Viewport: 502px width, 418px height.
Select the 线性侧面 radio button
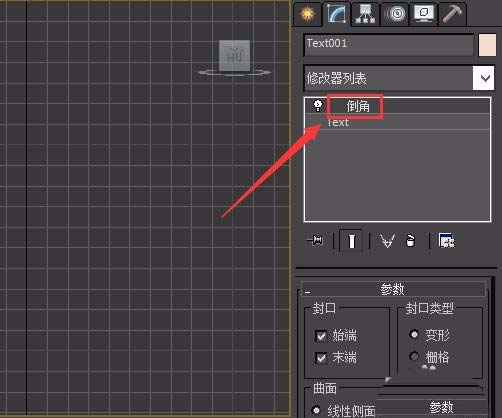pos(316,410)
